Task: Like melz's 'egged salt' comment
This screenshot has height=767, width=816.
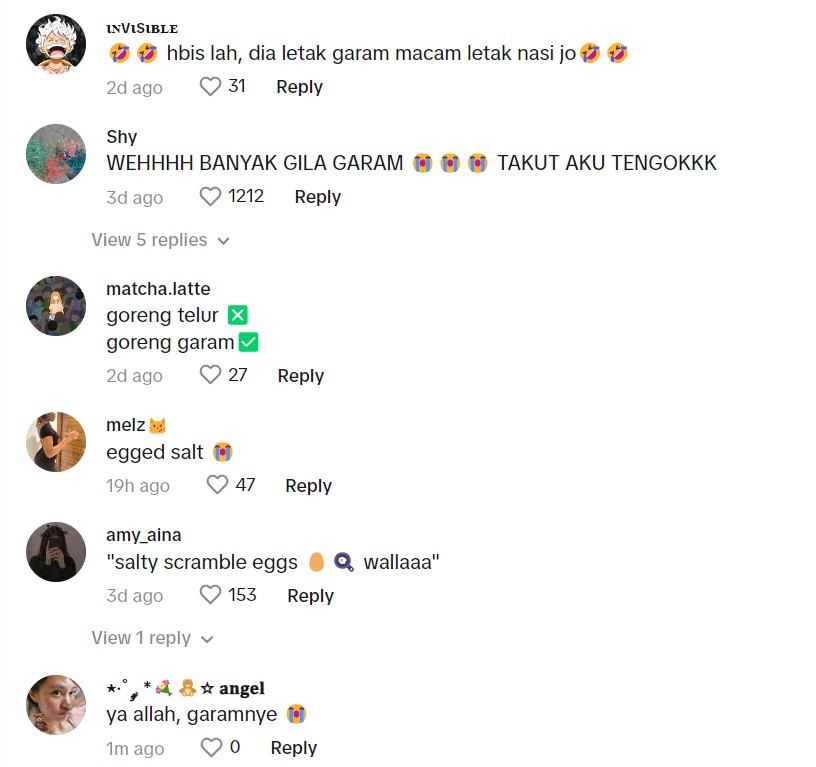Action: pyautogui.click(x=218, y=485)
